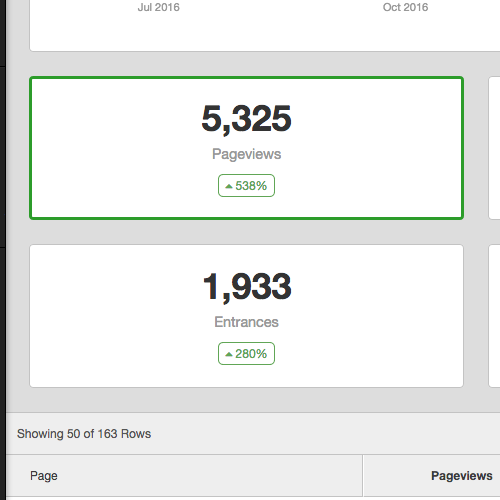500x500 pixels.
Task: Select the Pageviews metric card
Action: coord(246,148)
